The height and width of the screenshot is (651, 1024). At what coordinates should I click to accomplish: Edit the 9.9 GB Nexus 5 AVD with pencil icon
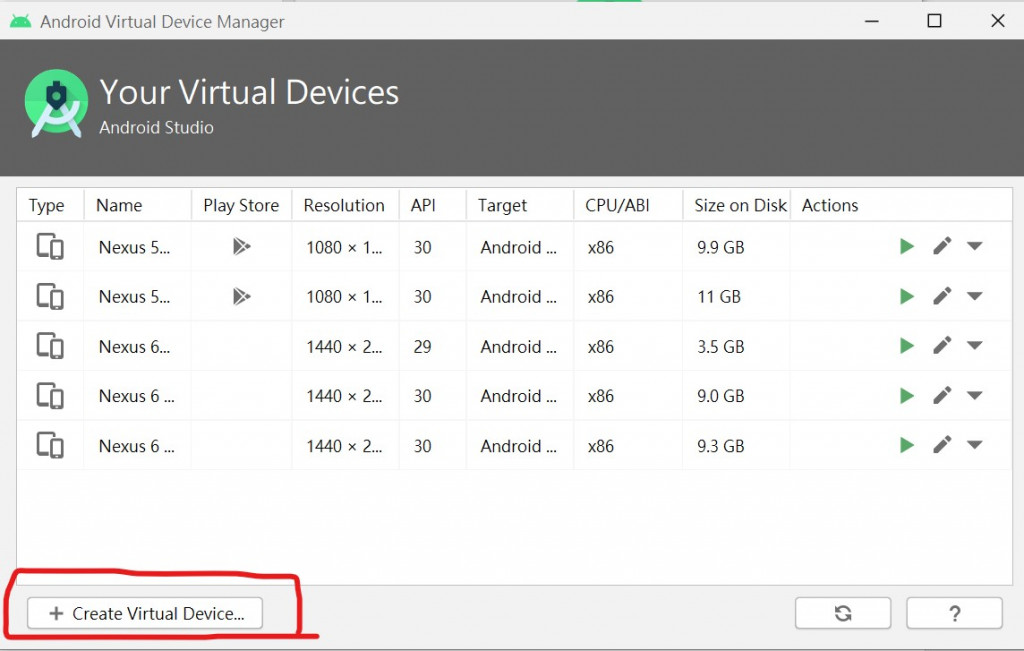(x=942, y=246)
